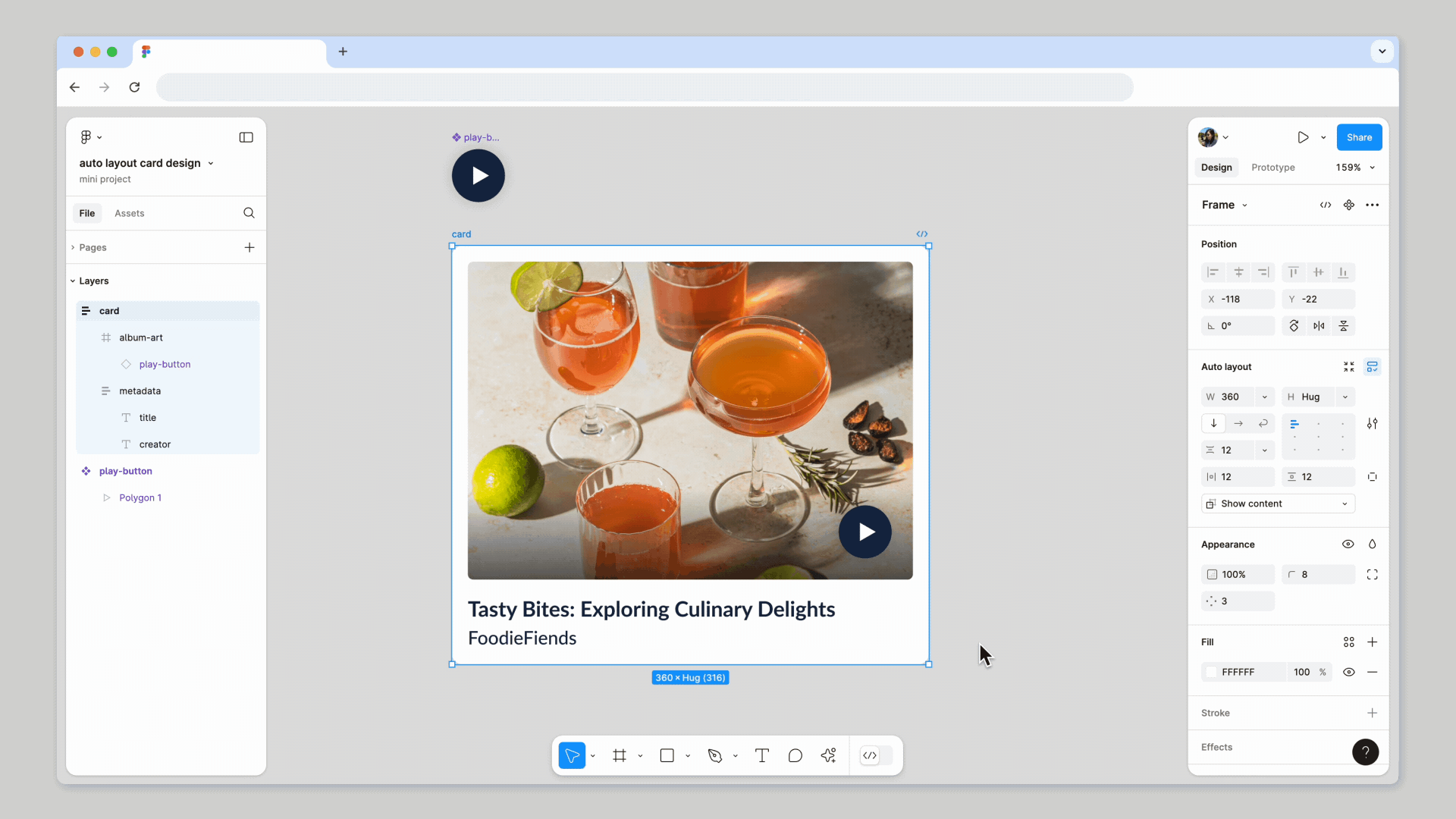Viewport: 1456px width, 819px height.
Task: Click the Rectangle shape tool
Action: click(667, 755)
